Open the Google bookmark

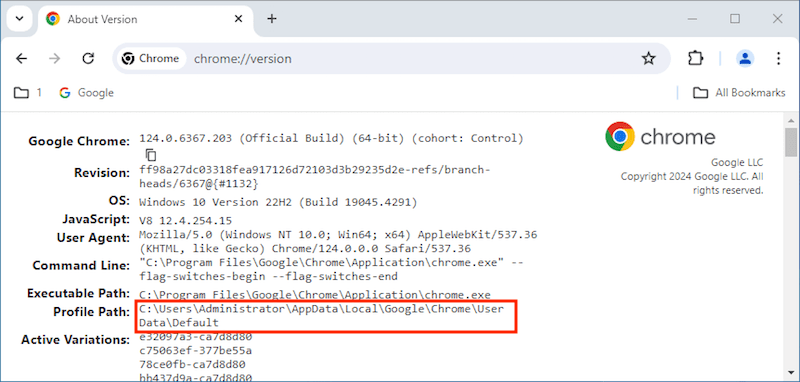86,93
